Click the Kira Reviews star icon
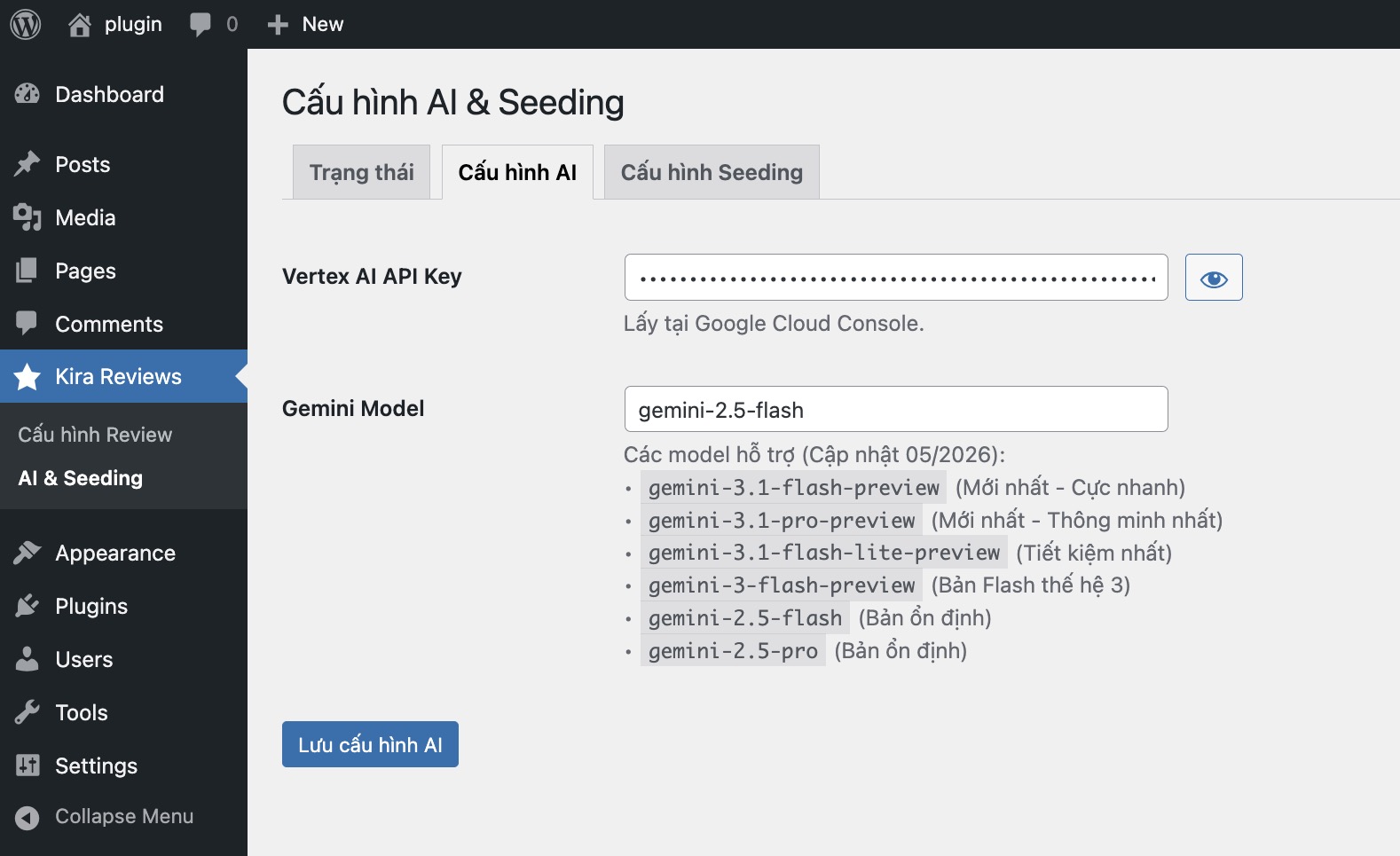The width and height of the screenshot is (1400, 856). (x=28, y=377)
